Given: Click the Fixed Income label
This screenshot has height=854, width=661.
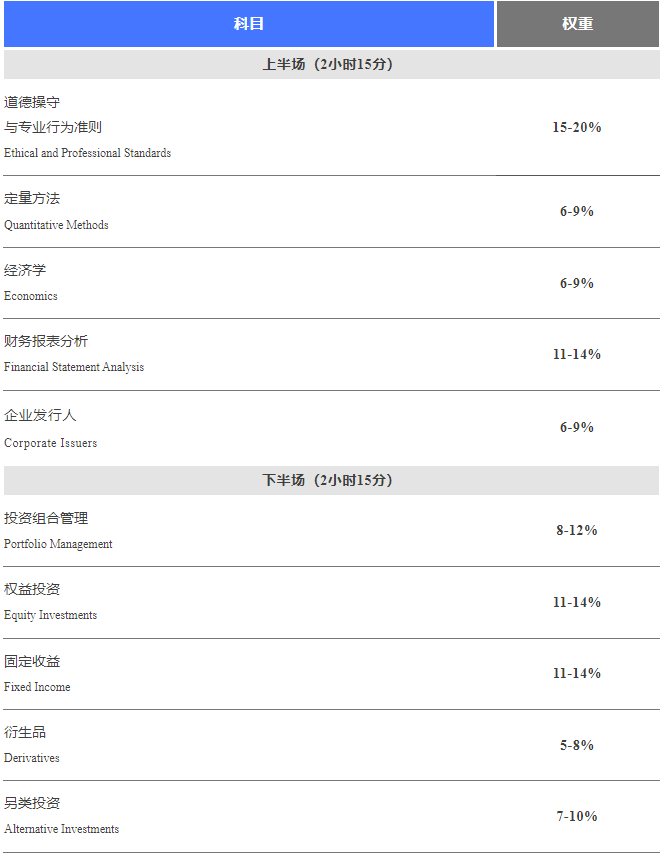Looking at the screenshot, I should [37, 687].
